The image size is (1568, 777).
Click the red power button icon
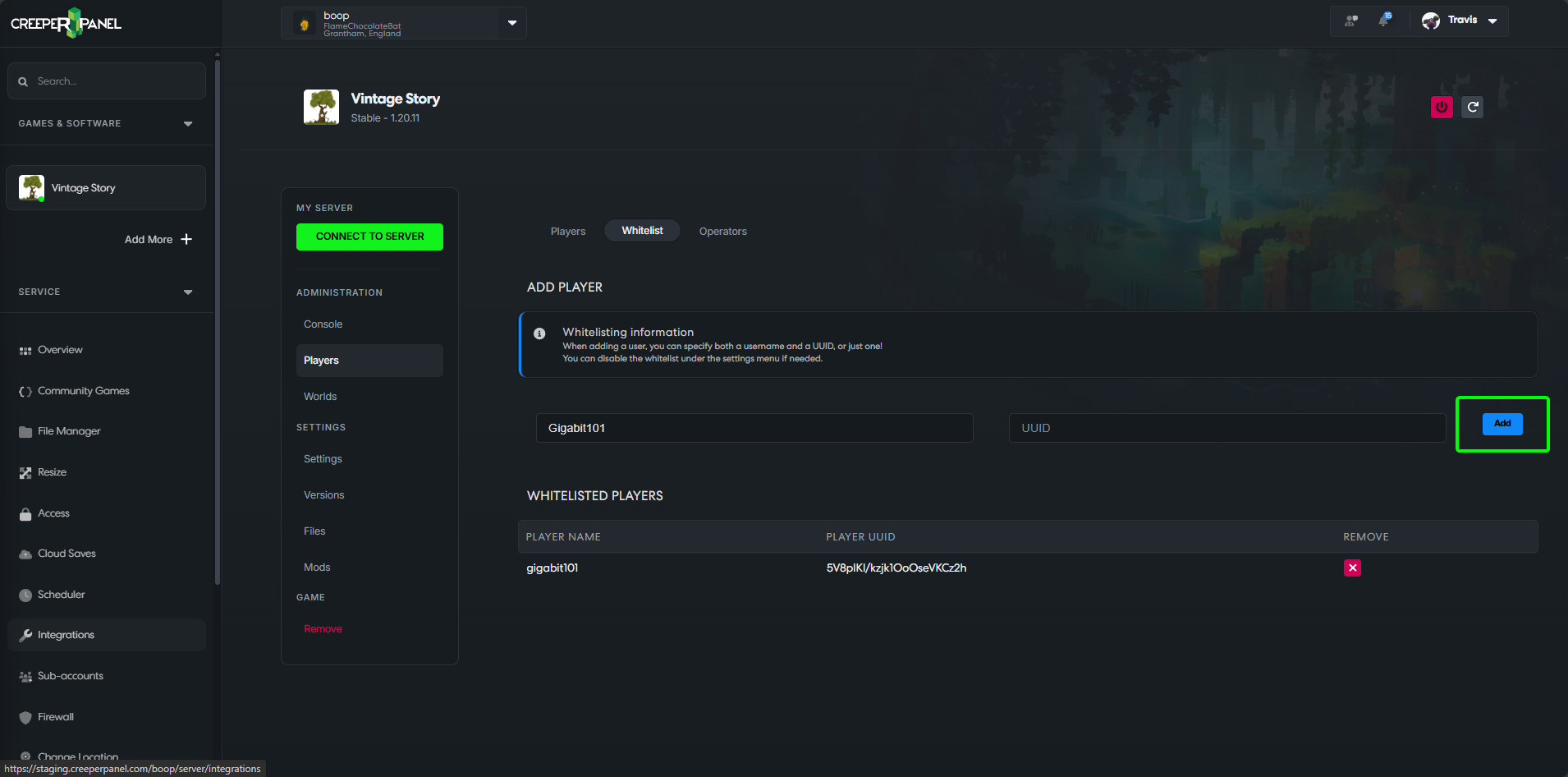pos(1442,107)
